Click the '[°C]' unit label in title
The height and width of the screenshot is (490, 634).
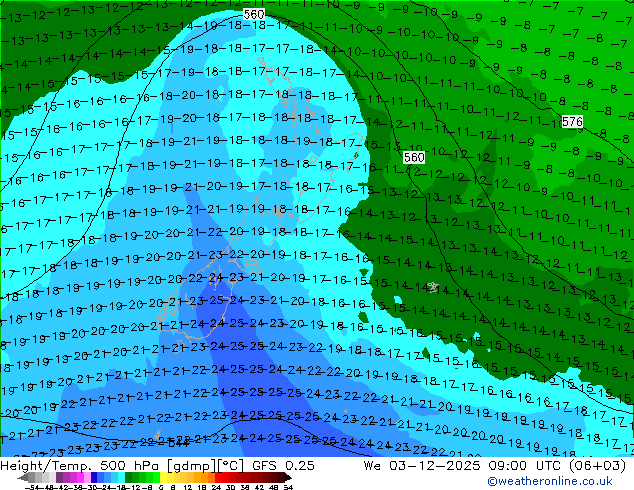(x=231, y=466)
